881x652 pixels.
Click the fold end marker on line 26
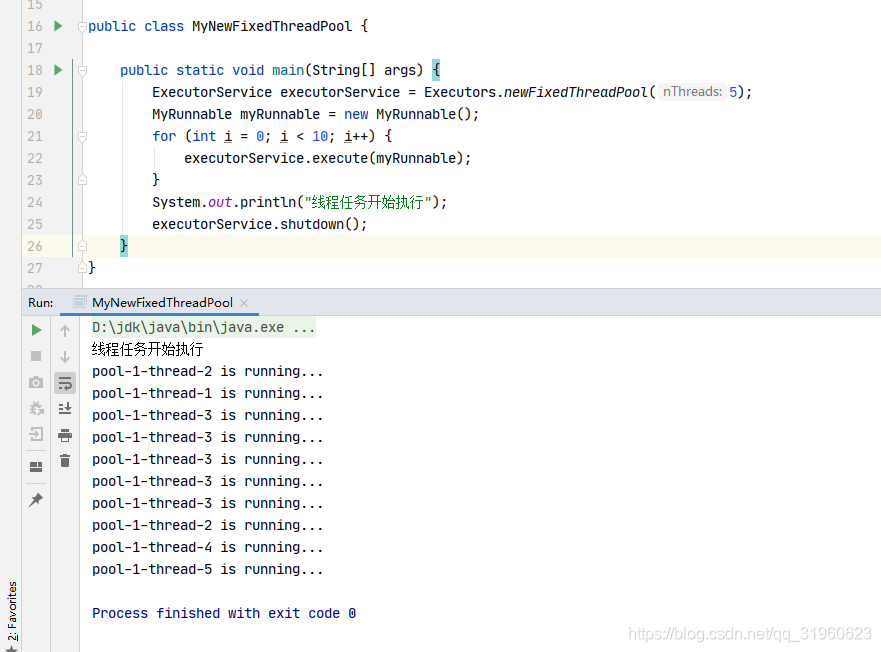tap(83, 246)
